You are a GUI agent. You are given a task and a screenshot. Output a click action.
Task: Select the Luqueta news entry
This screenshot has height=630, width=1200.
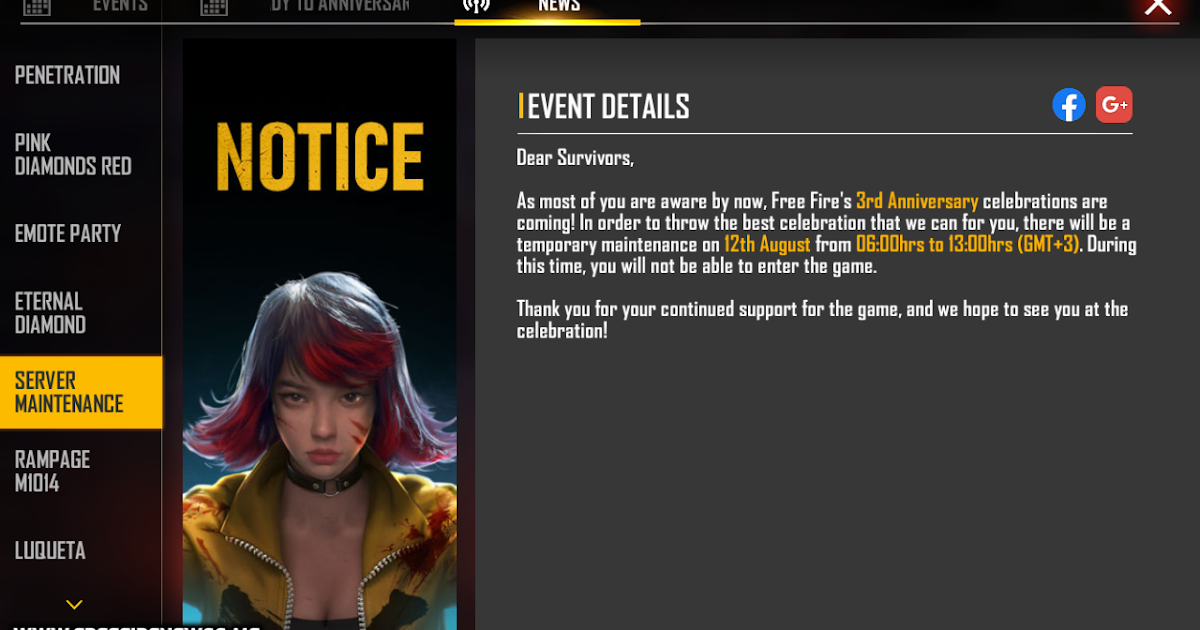81,550
